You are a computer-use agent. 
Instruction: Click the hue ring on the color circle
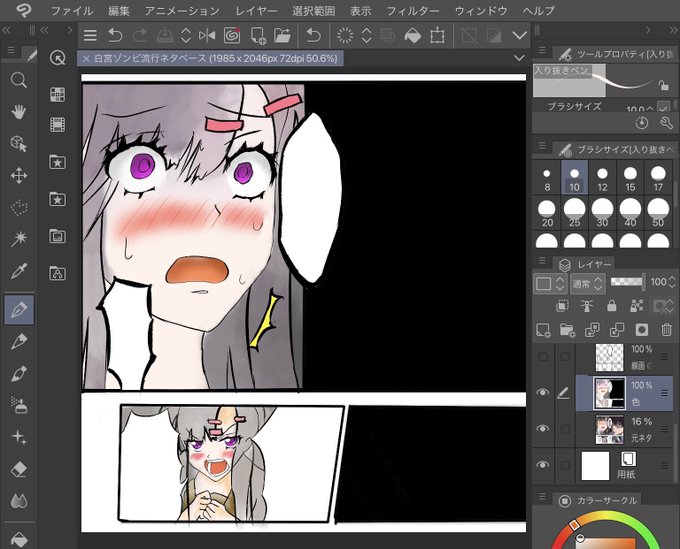[607, 516]
